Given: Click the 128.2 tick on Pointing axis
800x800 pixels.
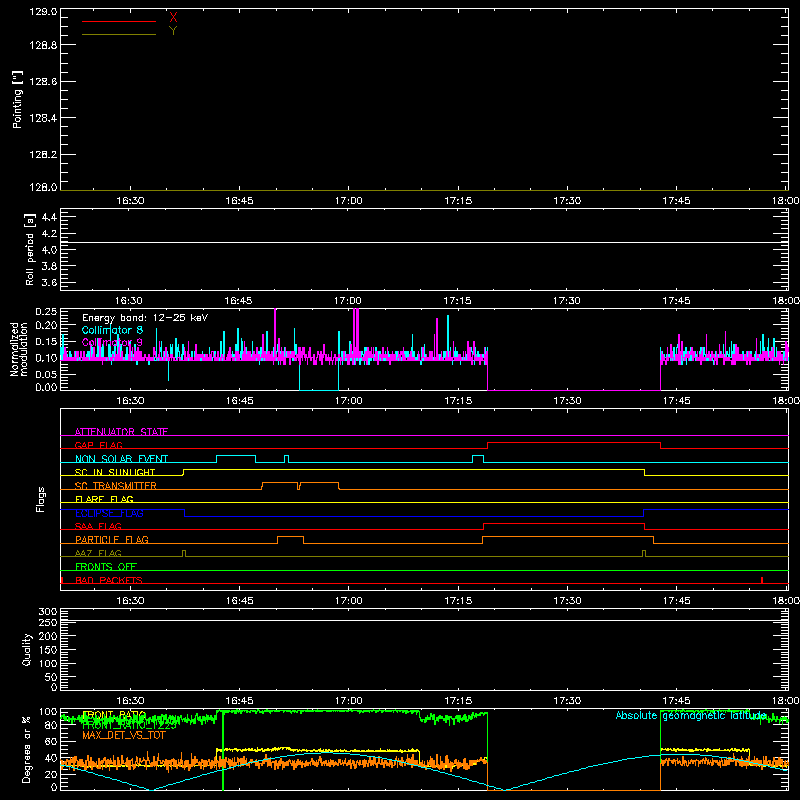Looking at the screenshot, I should pos(43,155).
